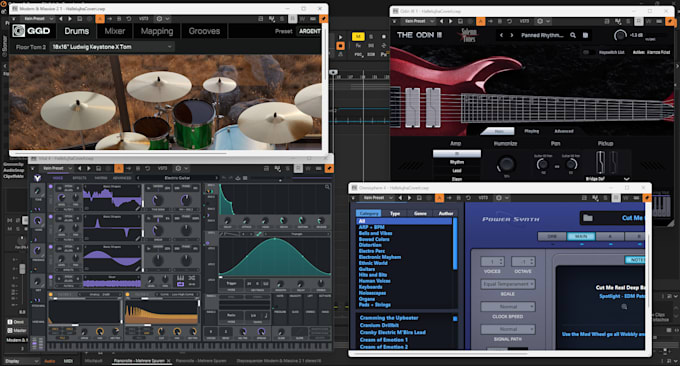Click the search icon in The Odin III
Screen dimensions: 680x366
click(573, 35)
